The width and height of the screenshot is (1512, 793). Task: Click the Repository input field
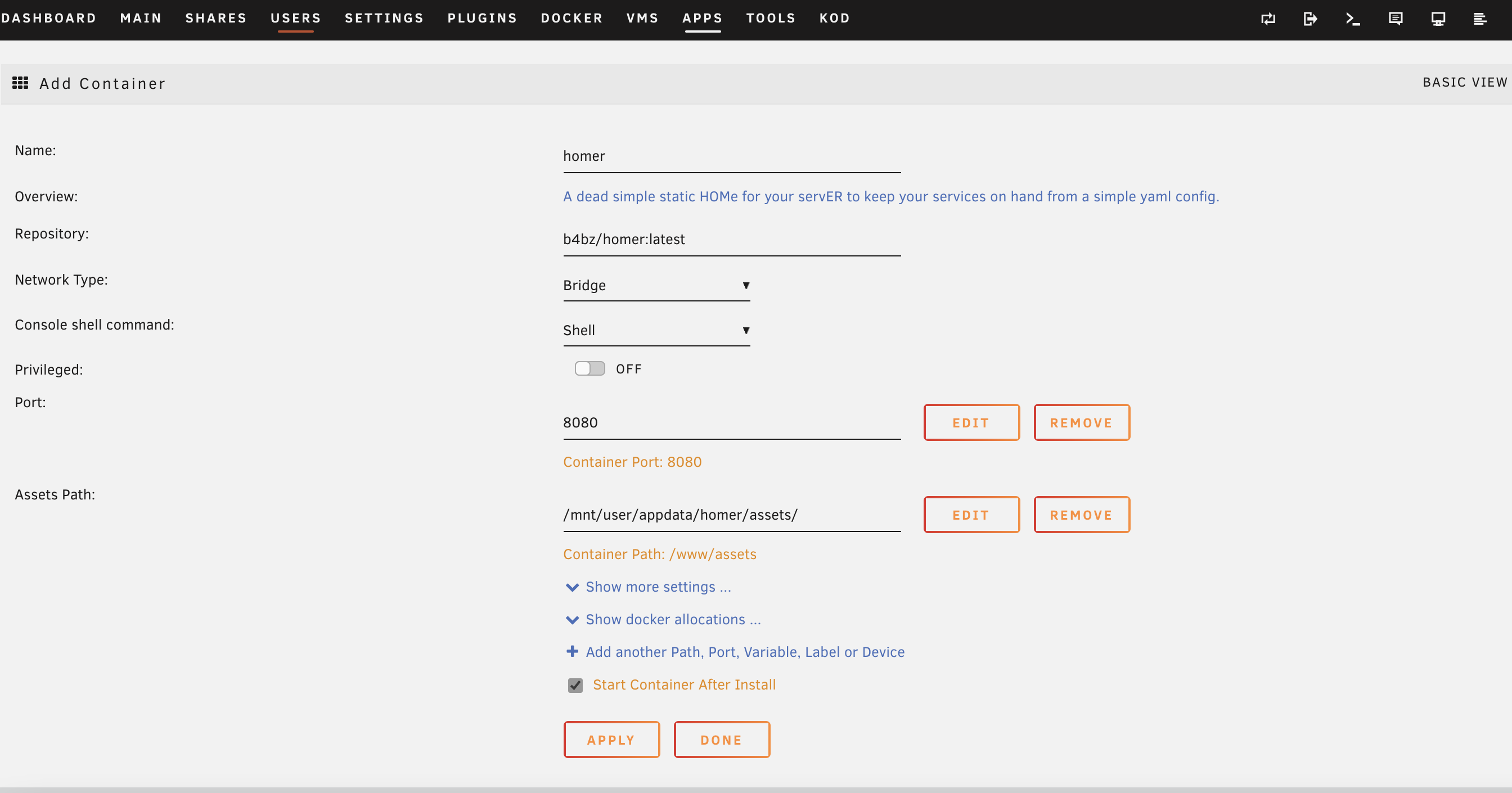731,240
